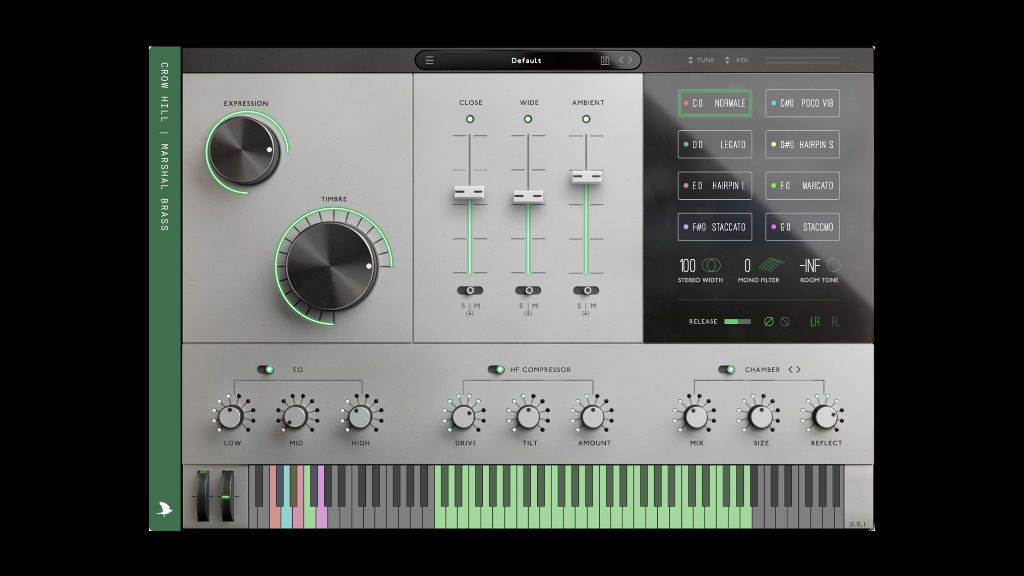The height and width of the screenshot is (576, 1024).
Task: Click the EQ HIGH knob
Action: 360,417
